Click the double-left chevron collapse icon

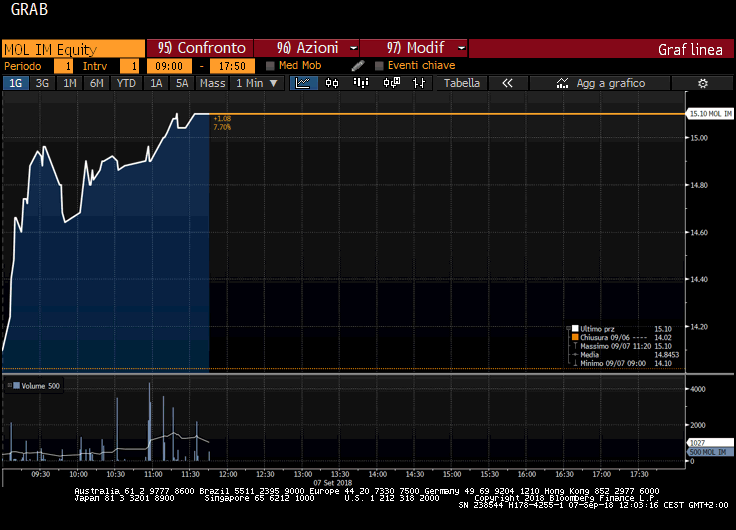[x=507, y=83]
